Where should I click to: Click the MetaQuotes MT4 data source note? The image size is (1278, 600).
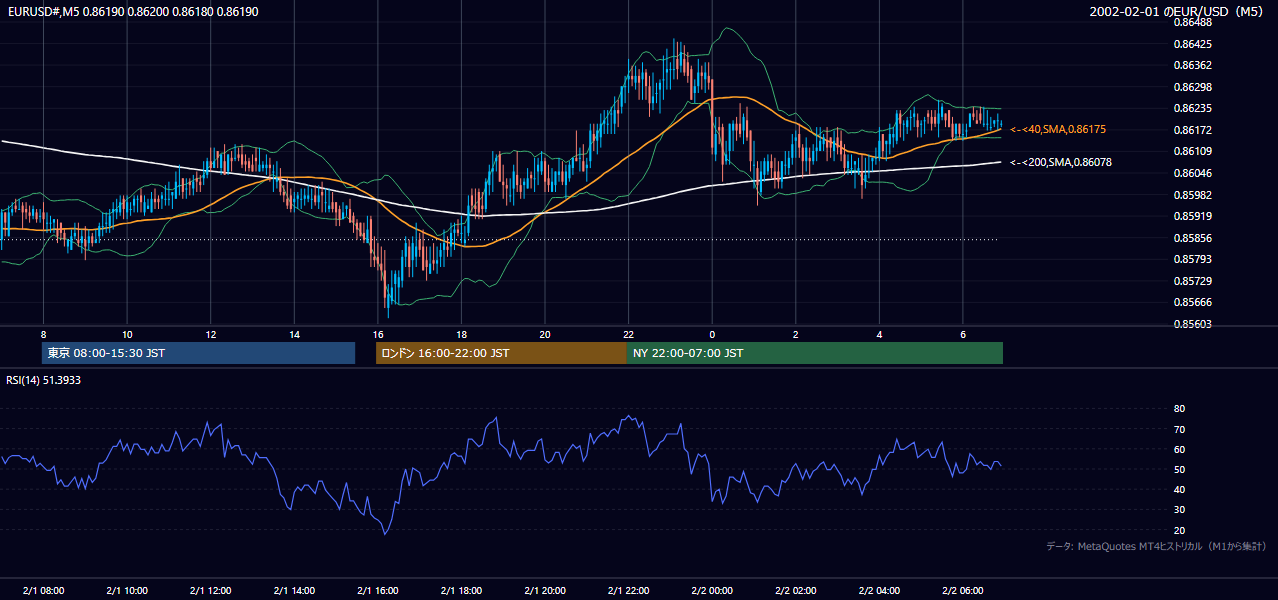pos(1156,546)
